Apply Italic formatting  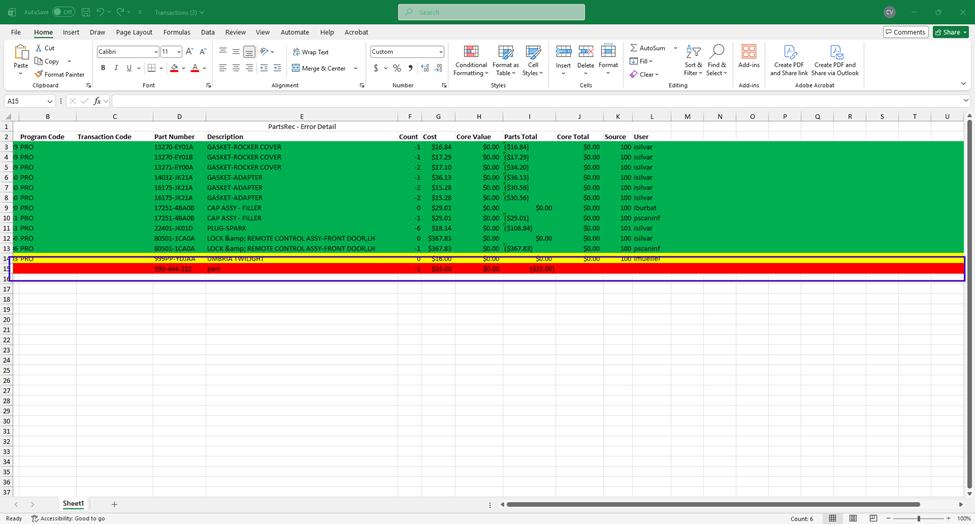pos(116,68)
